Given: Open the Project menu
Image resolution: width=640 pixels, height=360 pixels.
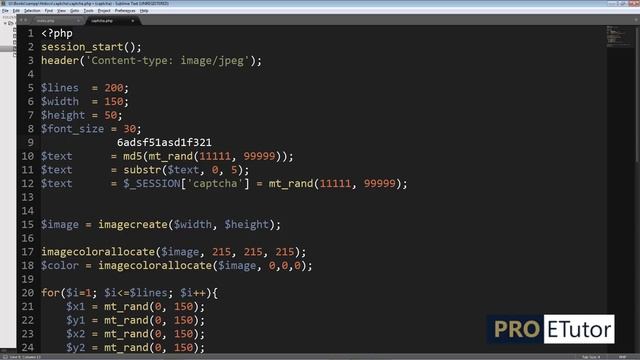Looking at the screenshot, I should coord(104,11).
